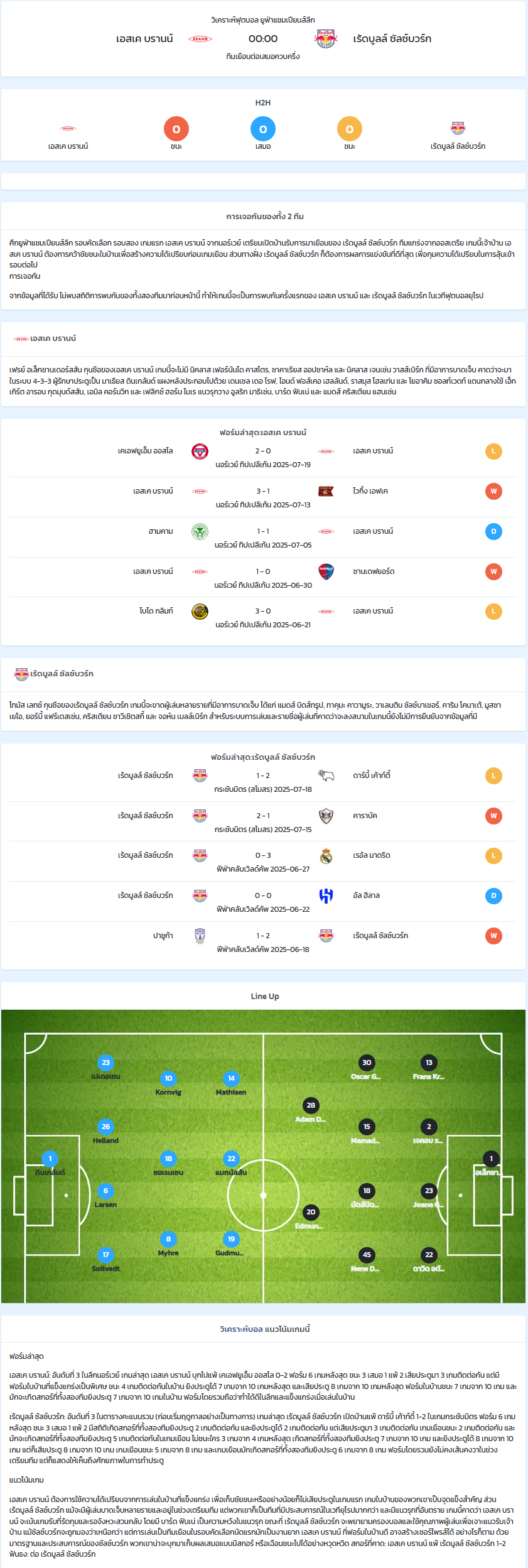Click the blue H2H draws circle
The width and height of the screenshot is (528, 1568).
point(263,129)
